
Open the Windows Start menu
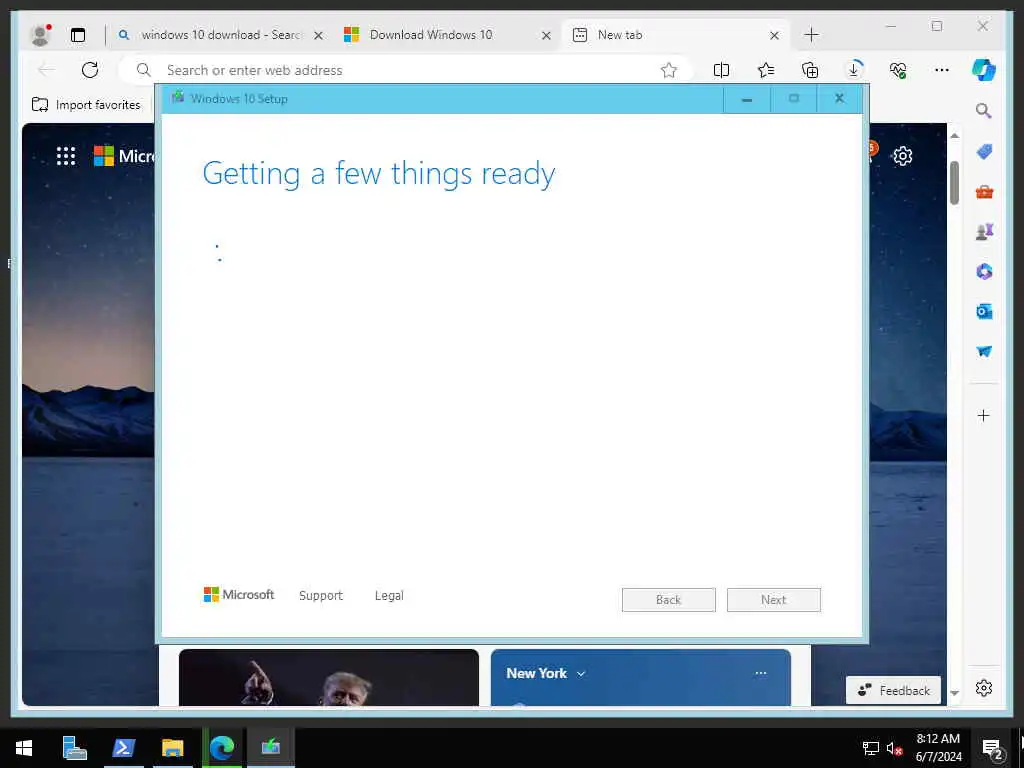(24, 748)
